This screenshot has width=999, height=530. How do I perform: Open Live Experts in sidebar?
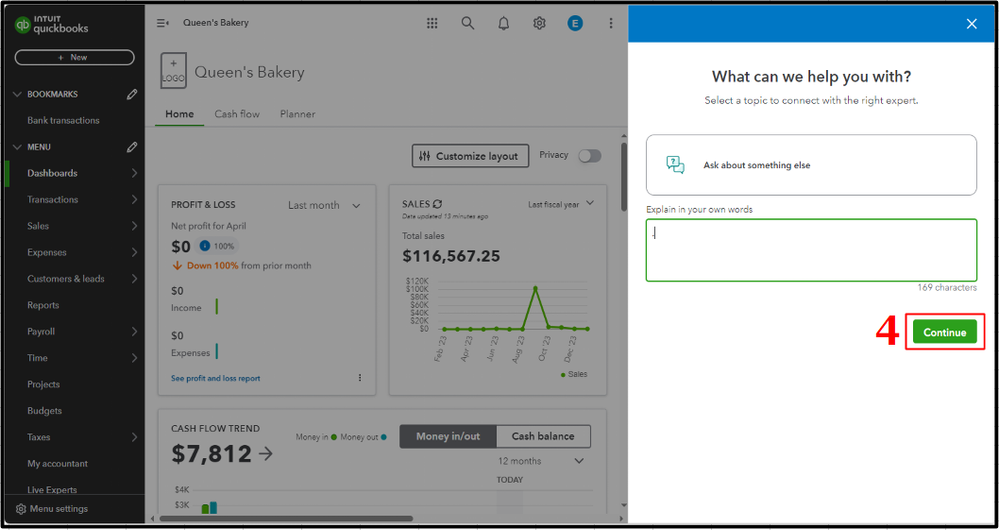(x=52, y=490)
